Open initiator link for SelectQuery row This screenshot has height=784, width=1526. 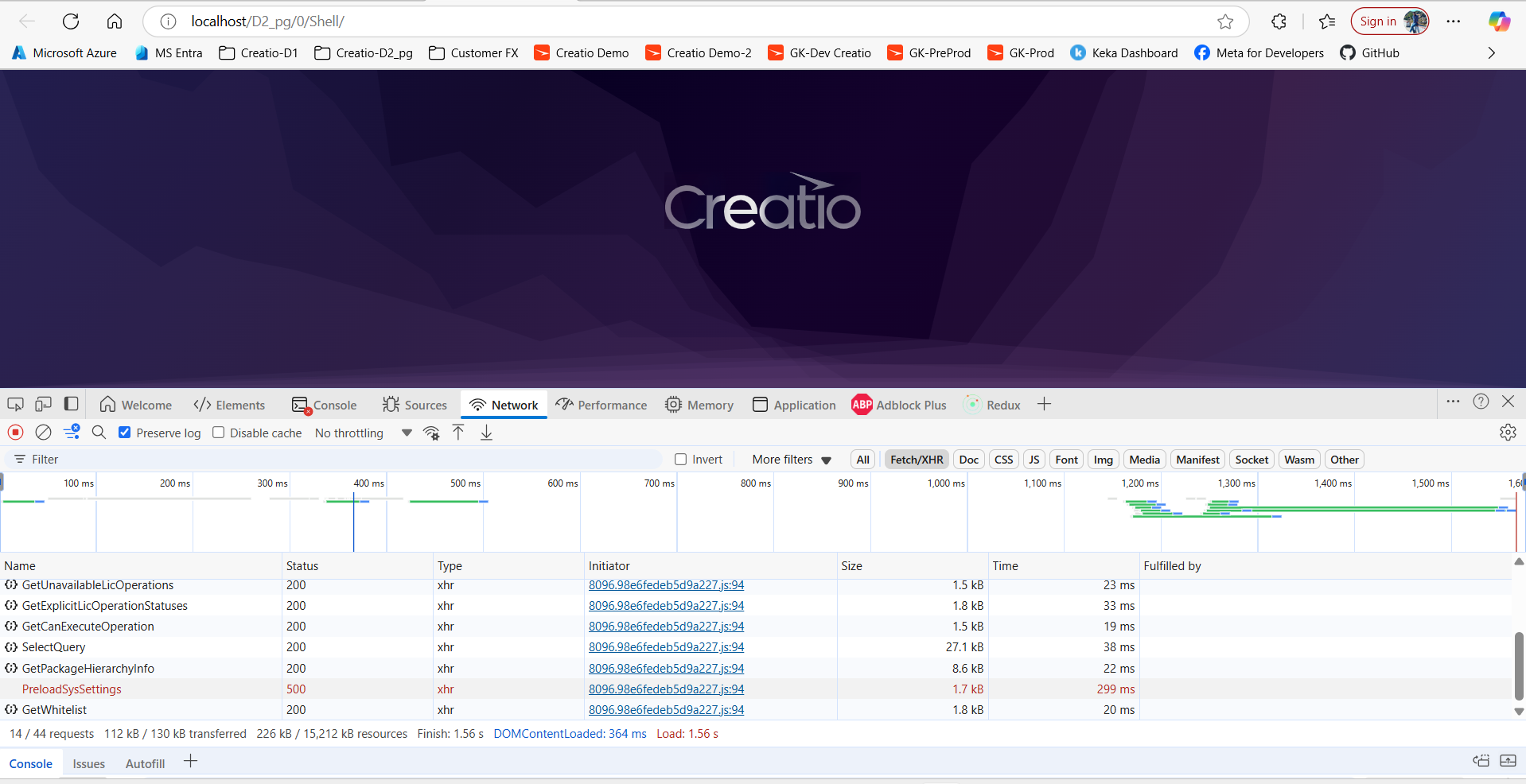click(666, 647)
